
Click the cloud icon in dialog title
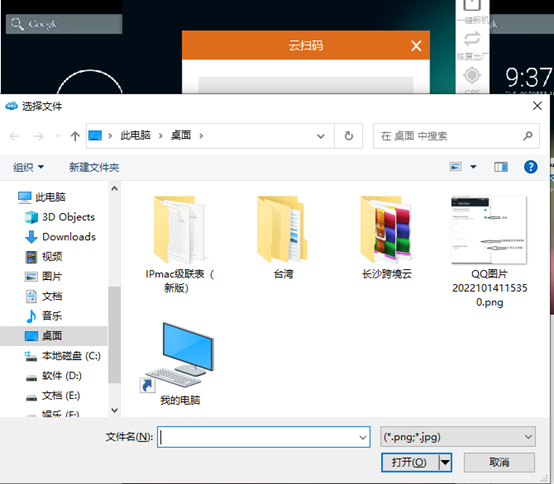(11, 106)
